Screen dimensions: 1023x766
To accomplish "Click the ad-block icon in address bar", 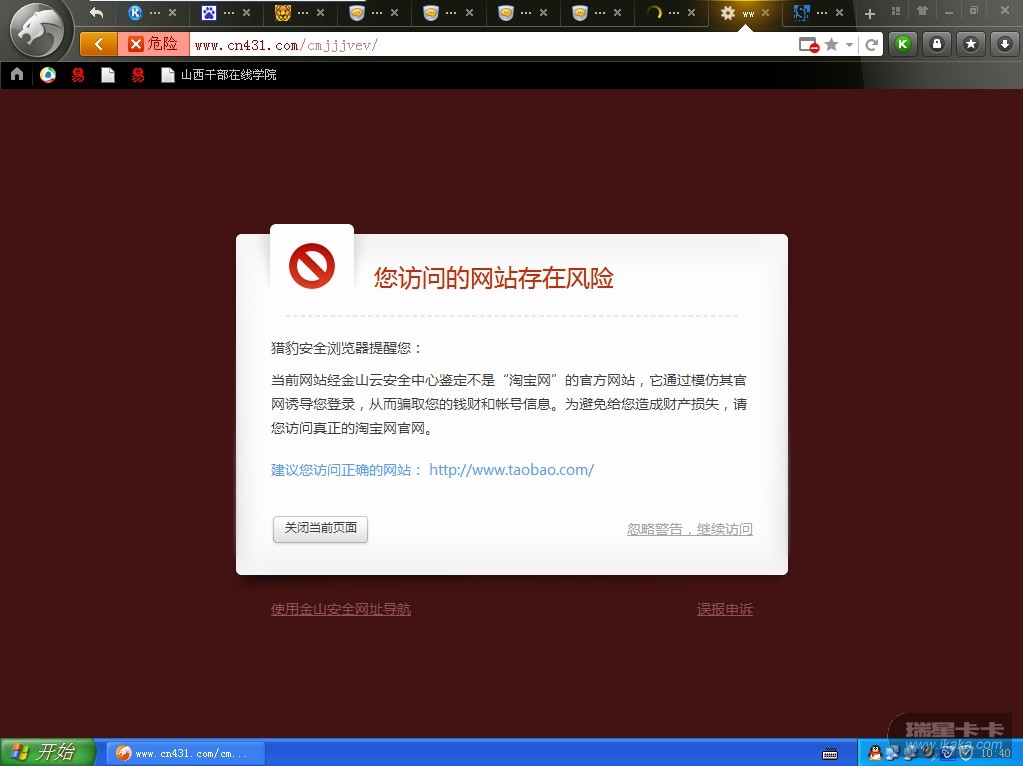I will click(808, 45).
